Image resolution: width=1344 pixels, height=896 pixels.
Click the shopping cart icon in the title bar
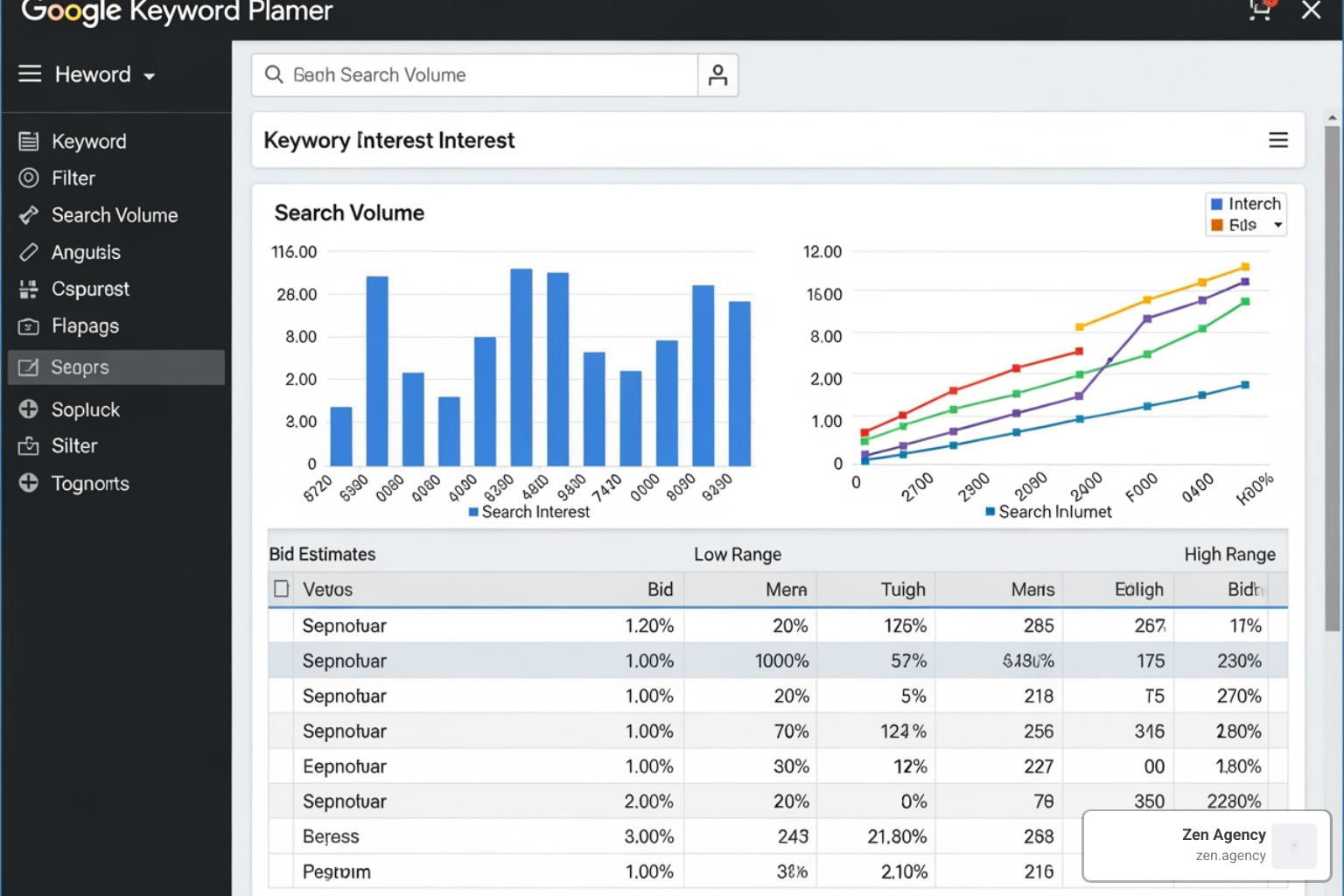click(x=1261, y=10)
